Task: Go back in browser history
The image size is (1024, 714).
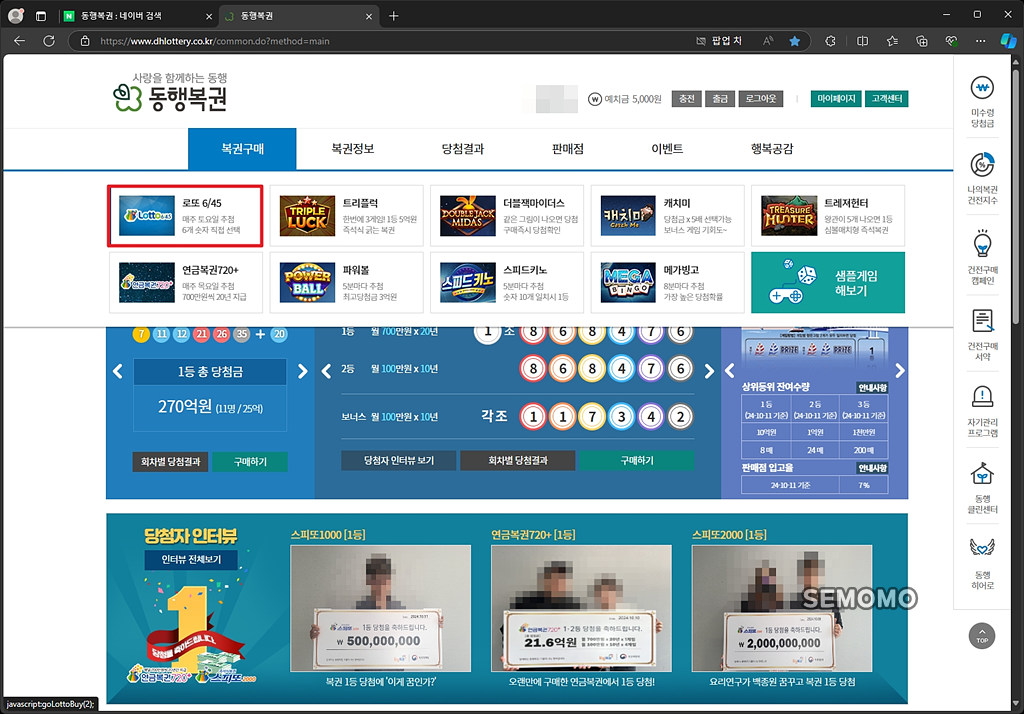Action: [x=20, y=41]
